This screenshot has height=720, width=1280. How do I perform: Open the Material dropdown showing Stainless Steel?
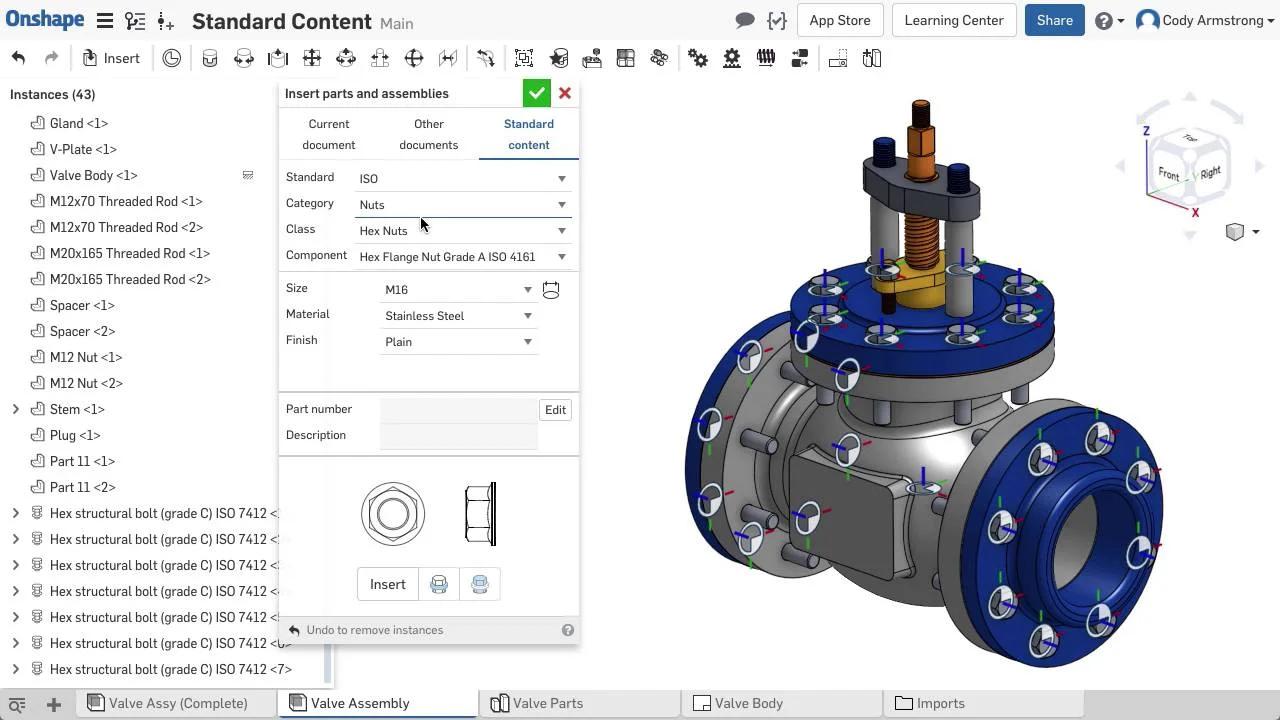click(458, 316)
